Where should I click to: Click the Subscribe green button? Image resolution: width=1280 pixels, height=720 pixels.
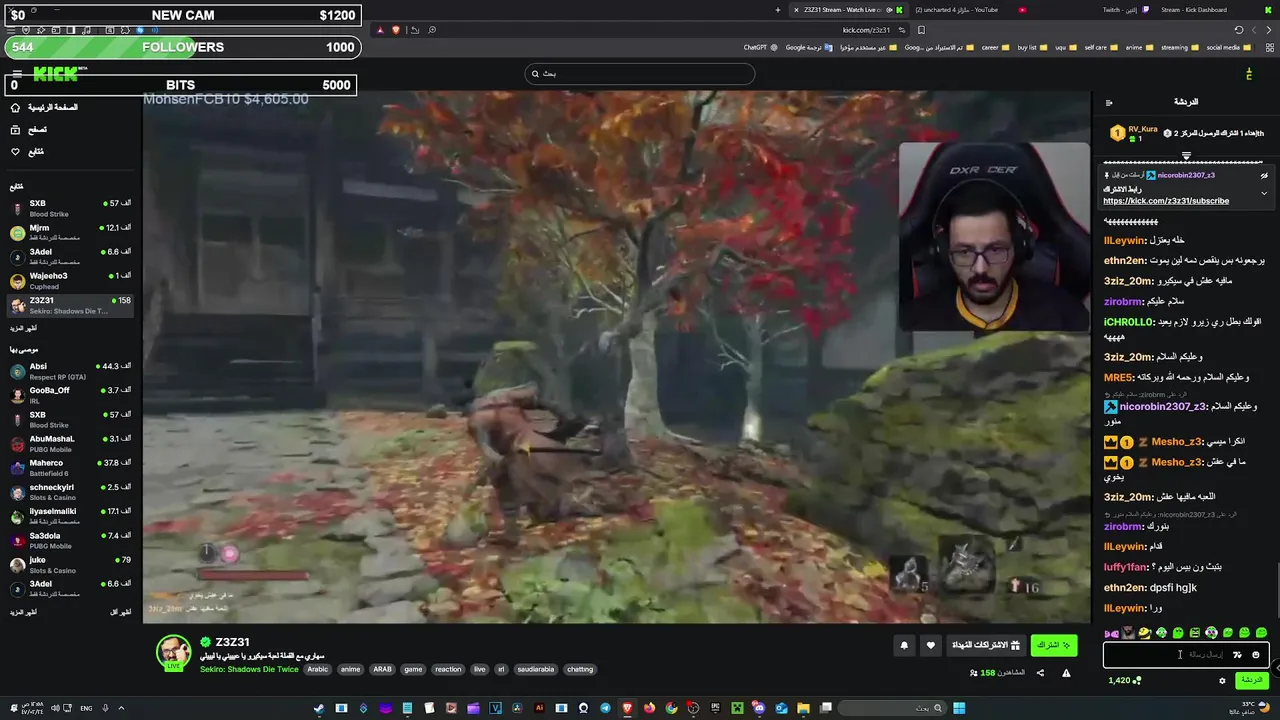1054,645
